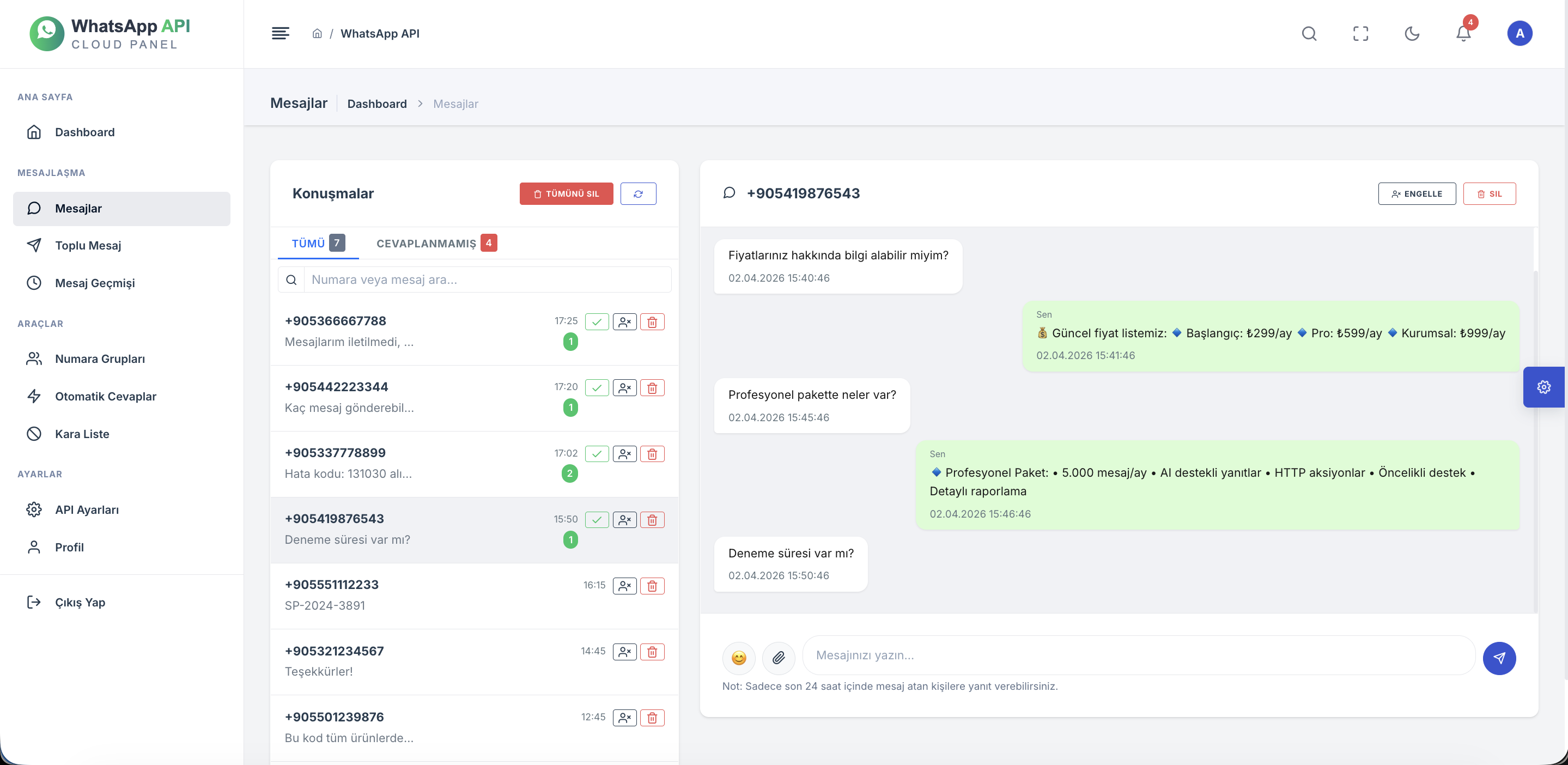The height and width of the screenshot is (765, 1568).
Task: Mark +905419876543 conversation as answered
Action: click(597, 520)
